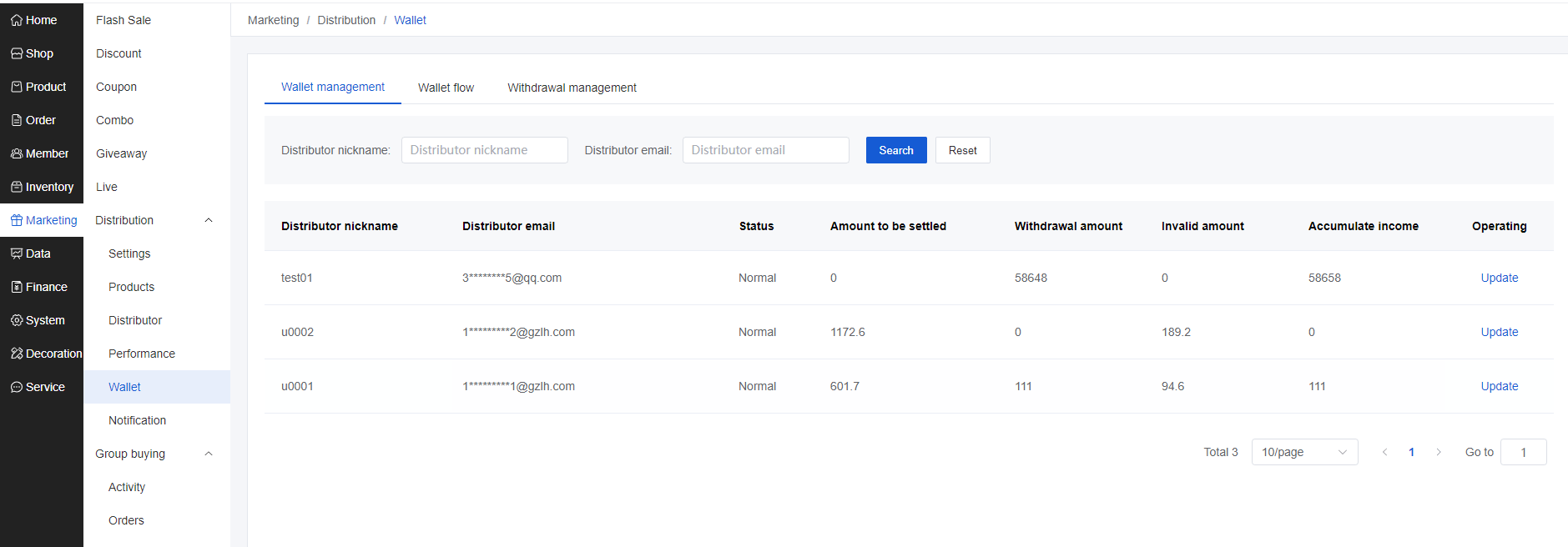The image size is (1568, 547).
Task: Click the Shop sidebar icon
Action: click(17, 53)
